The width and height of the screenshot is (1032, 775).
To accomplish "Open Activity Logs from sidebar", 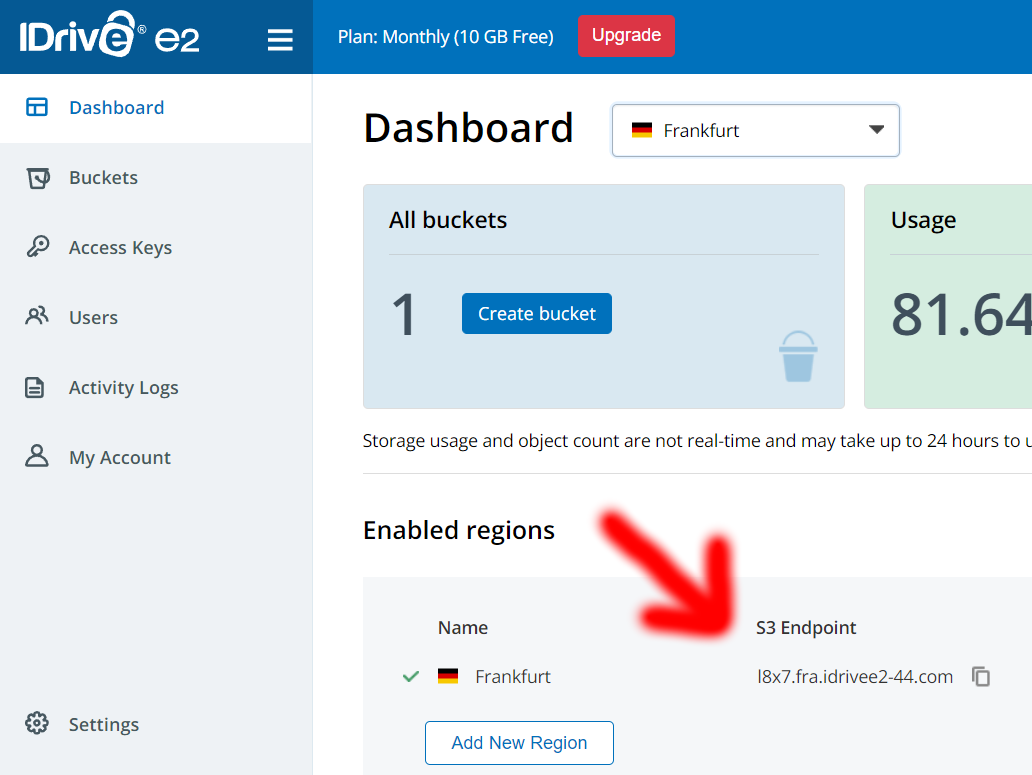I will pos(123,388).
